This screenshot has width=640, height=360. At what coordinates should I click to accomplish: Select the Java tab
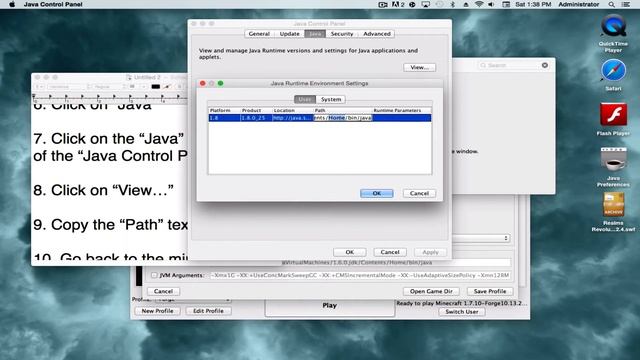(x=315, y=34)
